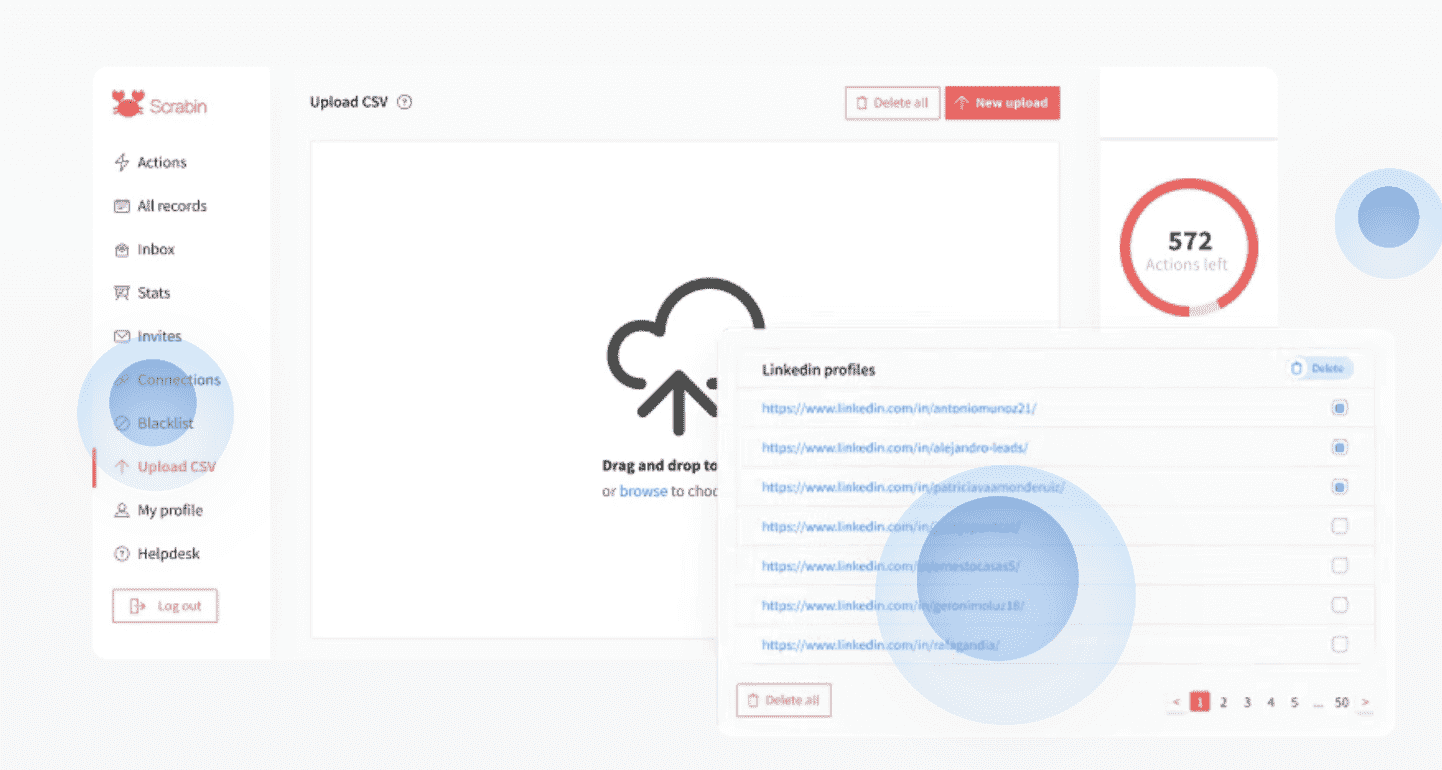The width and height of the screenshot is (1442, 770).
Task: Go to next page with right arrow
Action: click(1366, 702)
